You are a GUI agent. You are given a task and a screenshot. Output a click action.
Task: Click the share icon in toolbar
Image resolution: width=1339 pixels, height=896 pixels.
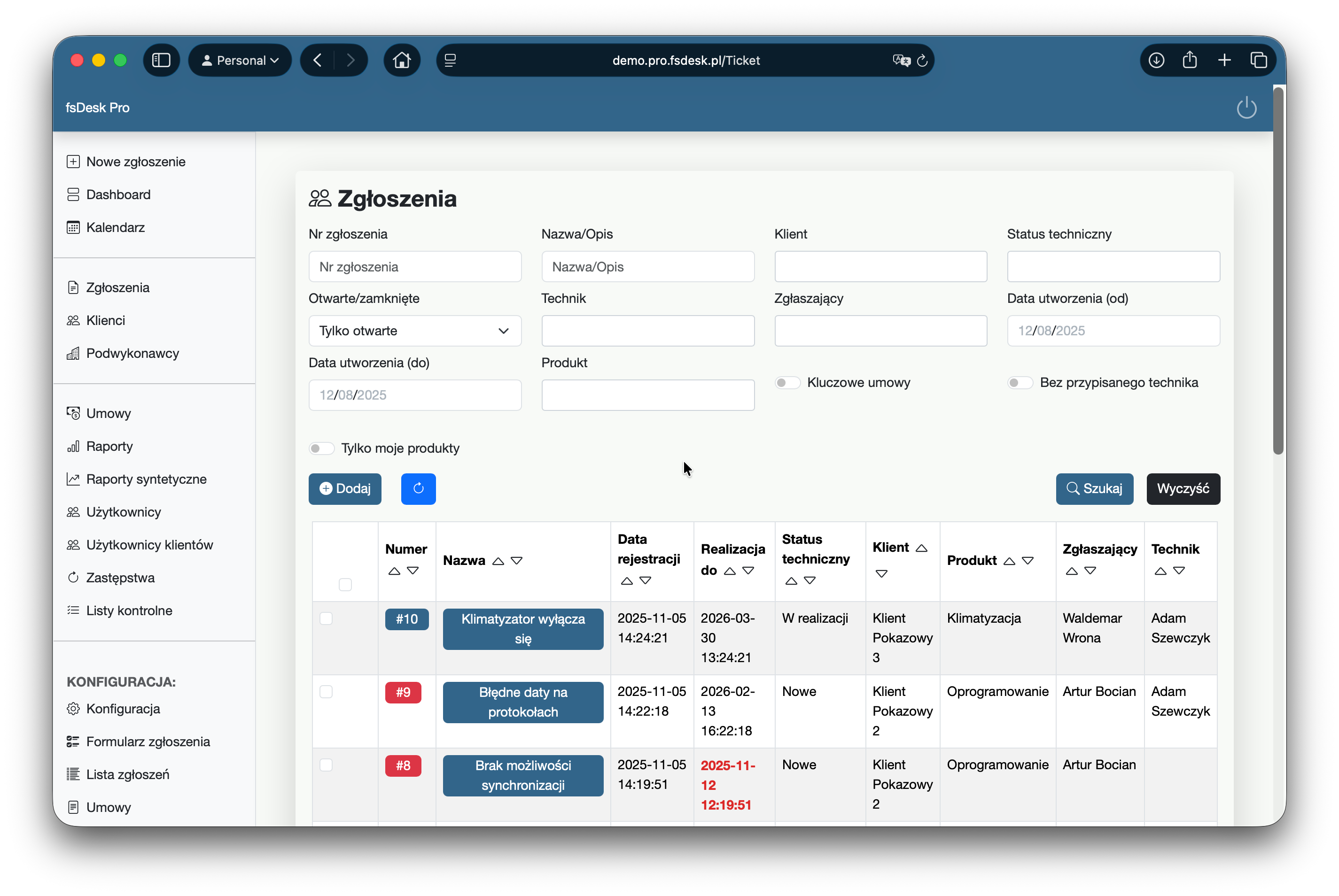[1190, 60]
